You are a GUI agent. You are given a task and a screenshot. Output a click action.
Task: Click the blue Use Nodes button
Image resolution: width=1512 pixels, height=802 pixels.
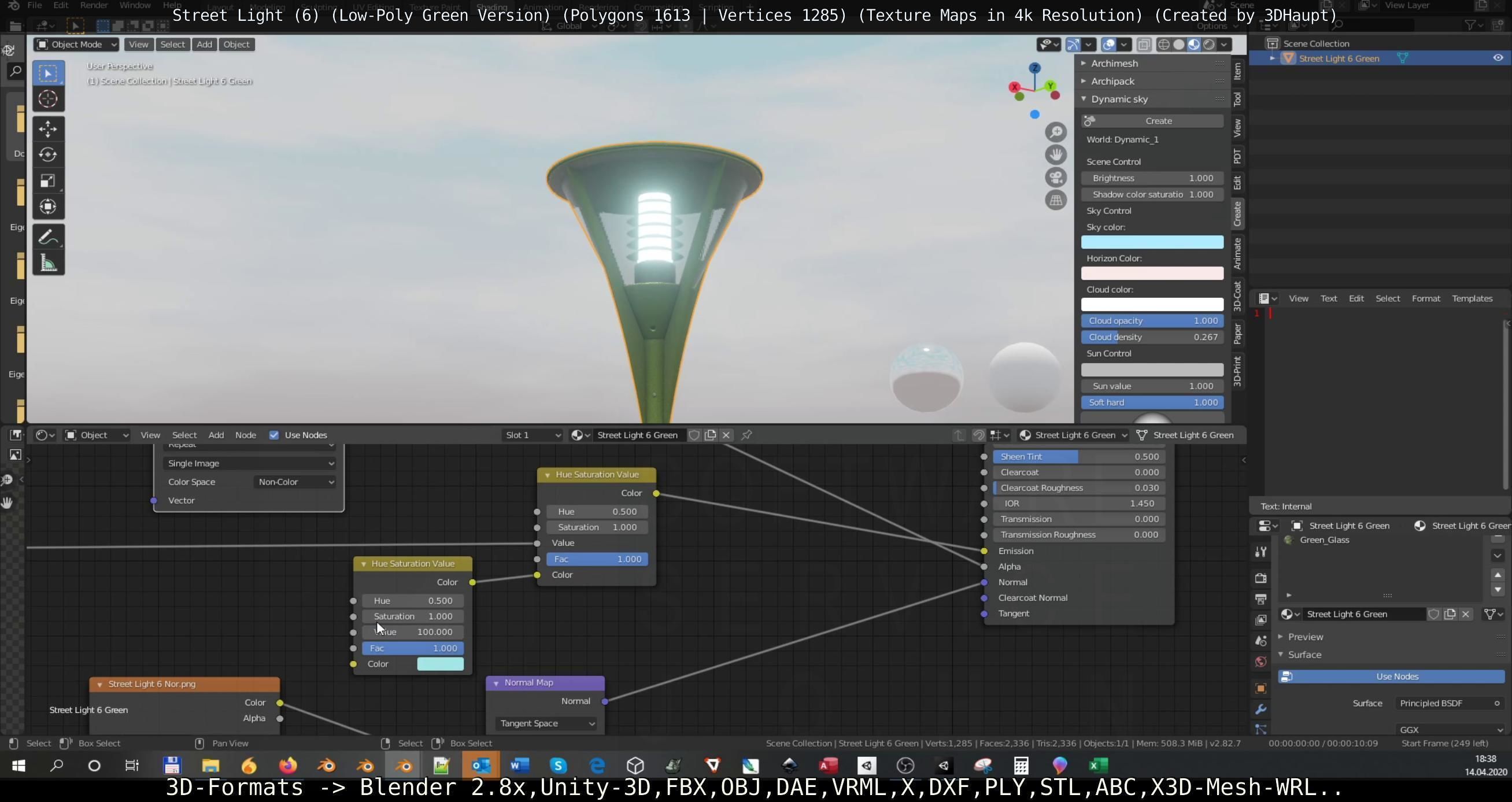1396,677
